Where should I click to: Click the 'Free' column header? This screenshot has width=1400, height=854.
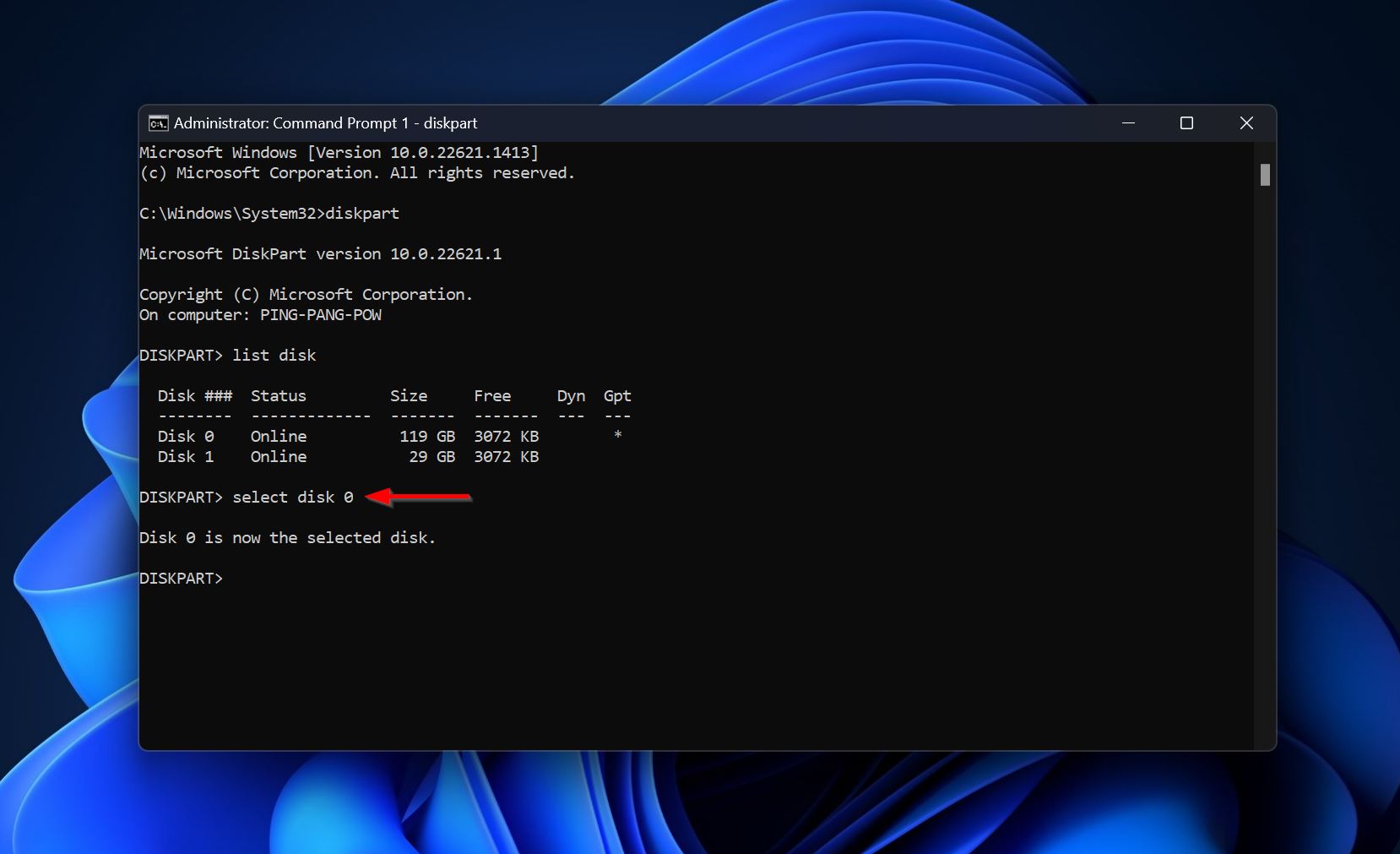point(492,396)
